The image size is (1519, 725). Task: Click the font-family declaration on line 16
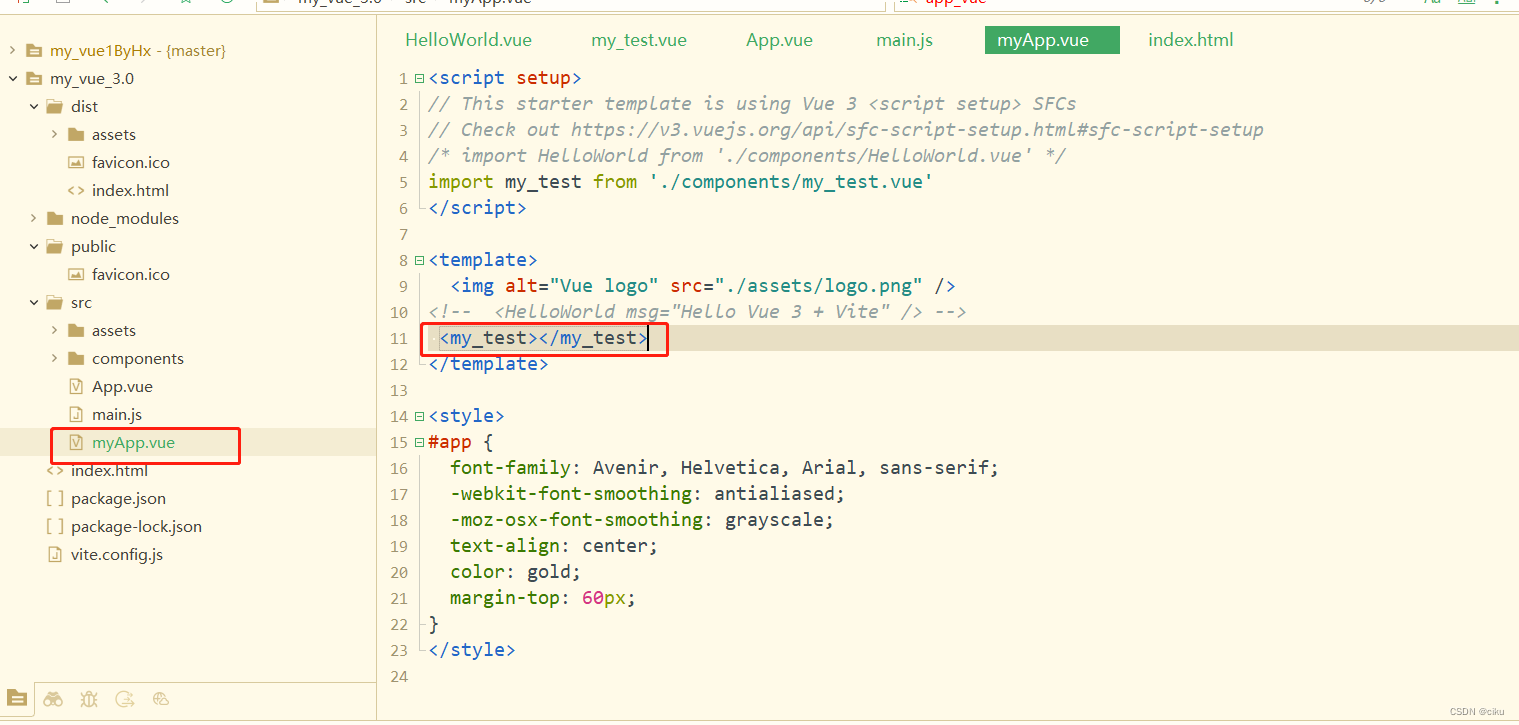pos(725,468)
